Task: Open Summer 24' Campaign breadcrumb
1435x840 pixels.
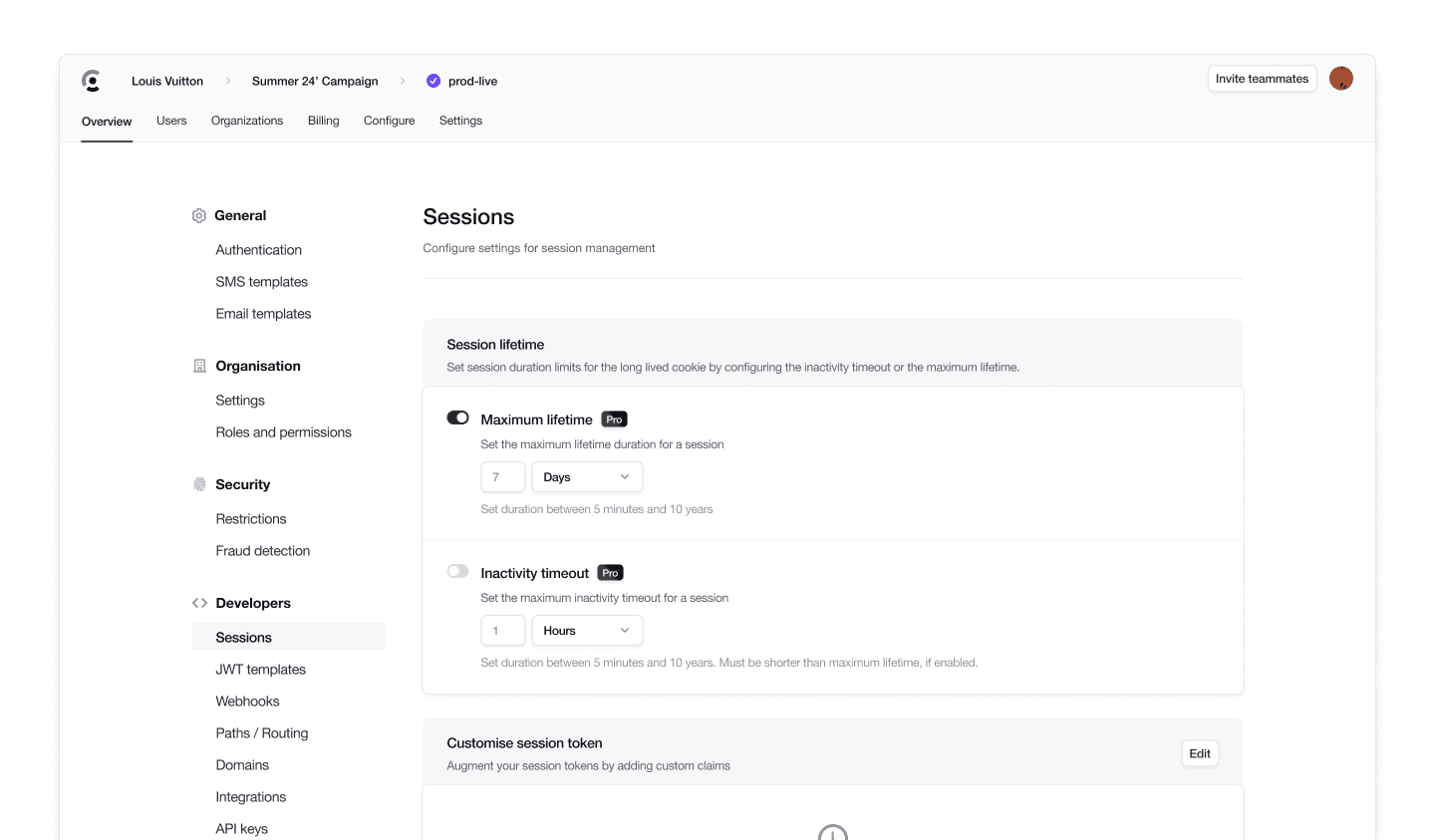Action: [x=315, y=81]
